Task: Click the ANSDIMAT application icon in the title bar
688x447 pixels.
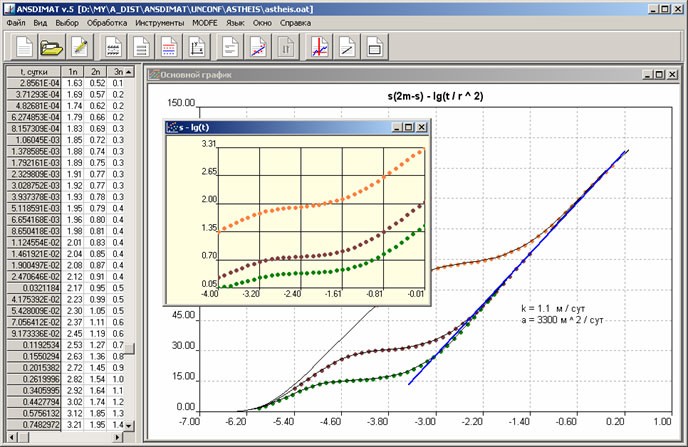Action: pyautogui.click(x=9, y=9)
